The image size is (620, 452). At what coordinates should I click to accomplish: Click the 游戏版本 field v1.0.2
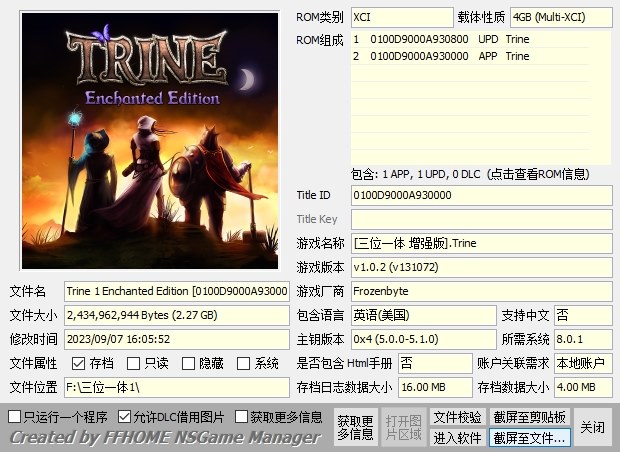(x=482, y=267)
